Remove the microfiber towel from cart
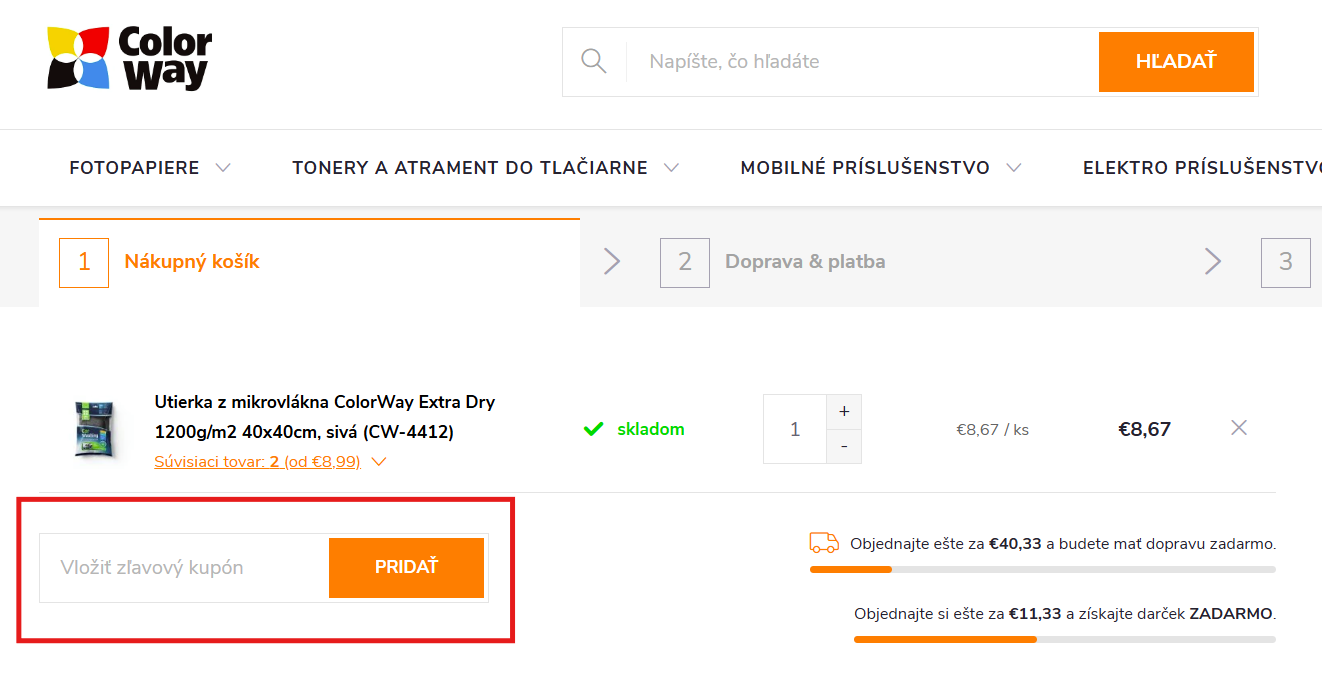 coord(1239,428)
